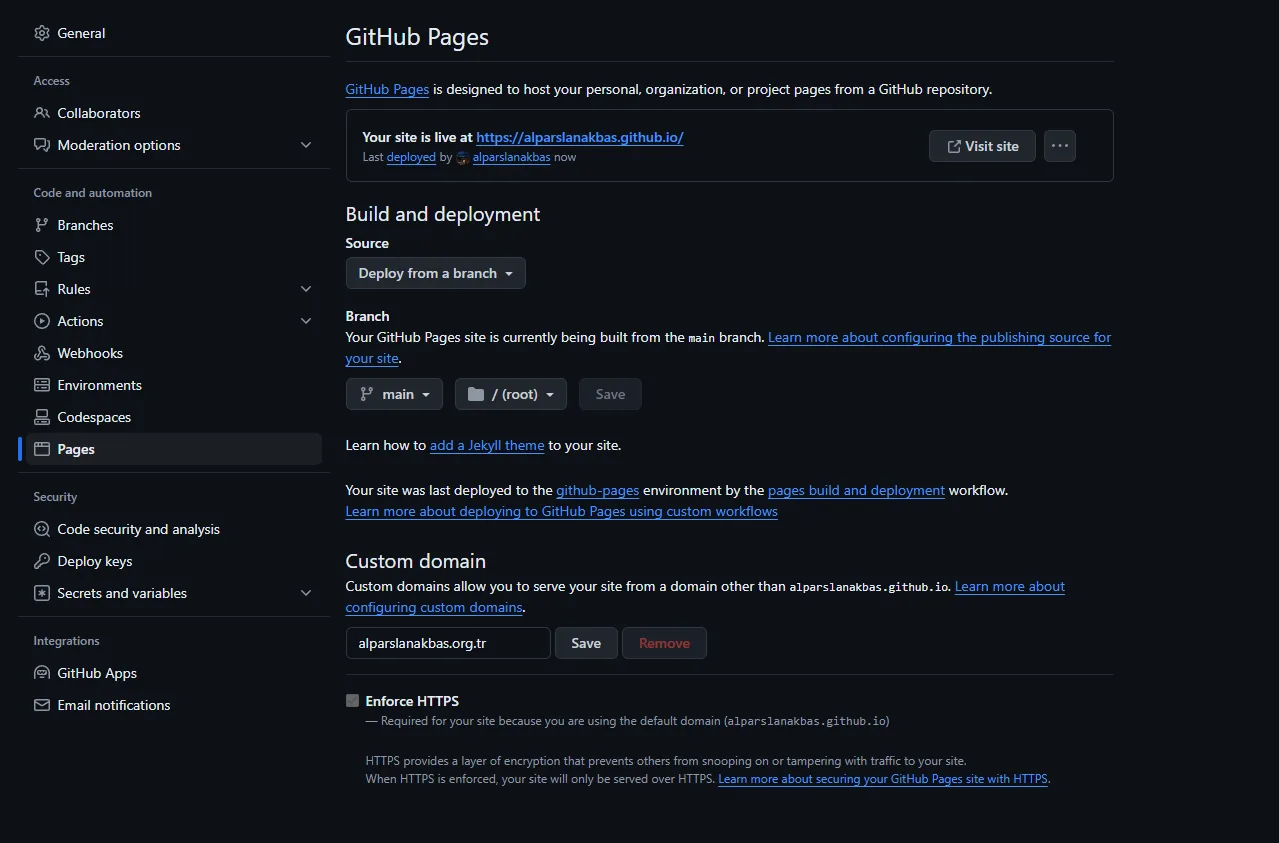Click Learn more about configuring custom domains
This screenshot has height=843, width=1279.
click(1010, 586)
